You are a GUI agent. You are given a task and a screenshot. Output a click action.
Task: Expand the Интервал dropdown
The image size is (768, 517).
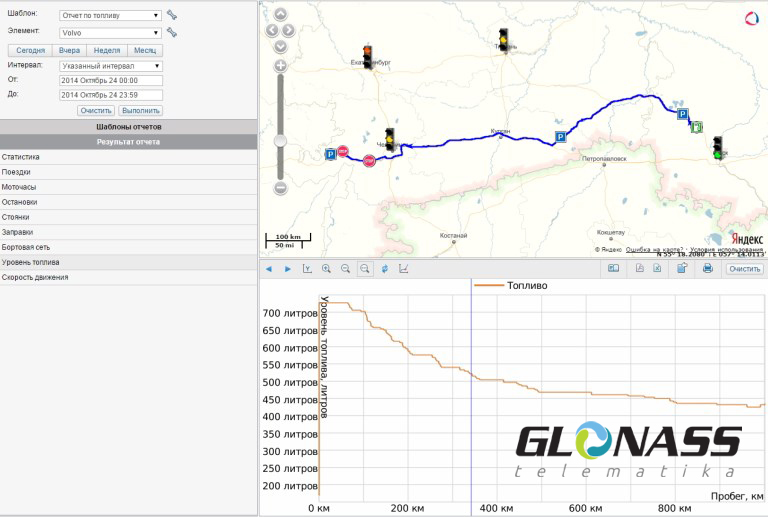pos(109,65)
